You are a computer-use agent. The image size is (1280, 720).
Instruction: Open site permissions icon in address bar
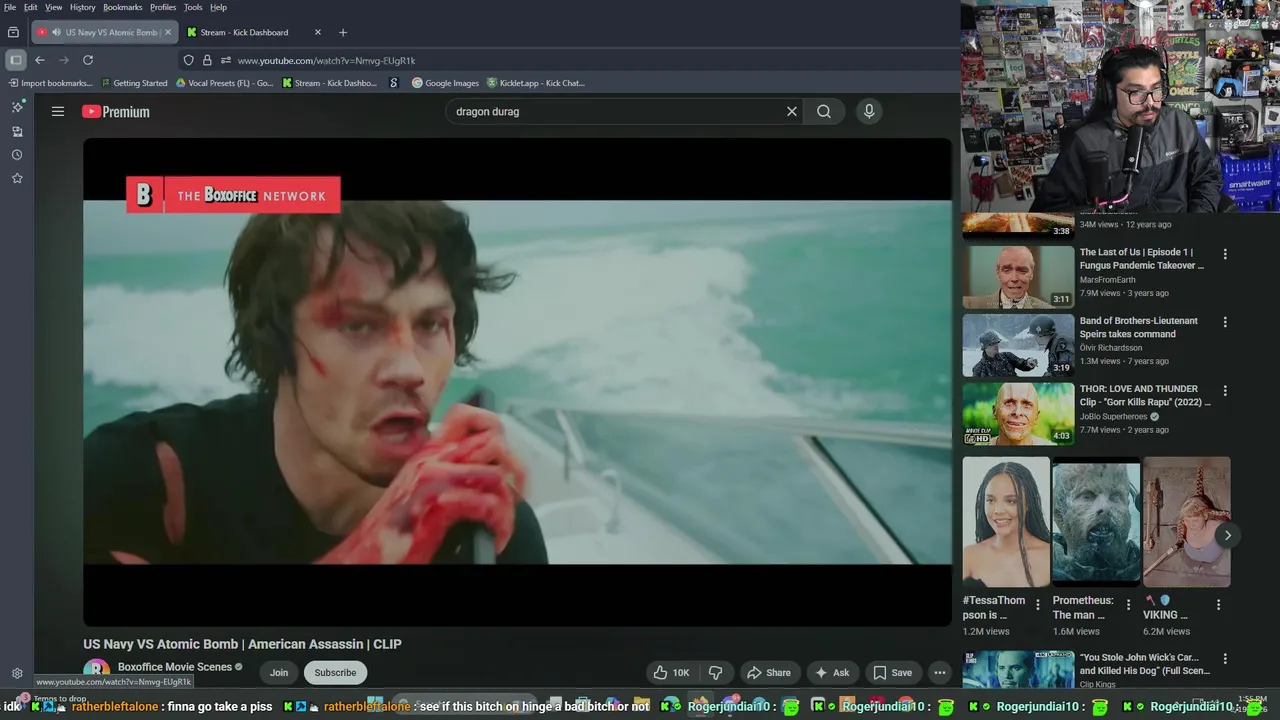pos(226,60)
